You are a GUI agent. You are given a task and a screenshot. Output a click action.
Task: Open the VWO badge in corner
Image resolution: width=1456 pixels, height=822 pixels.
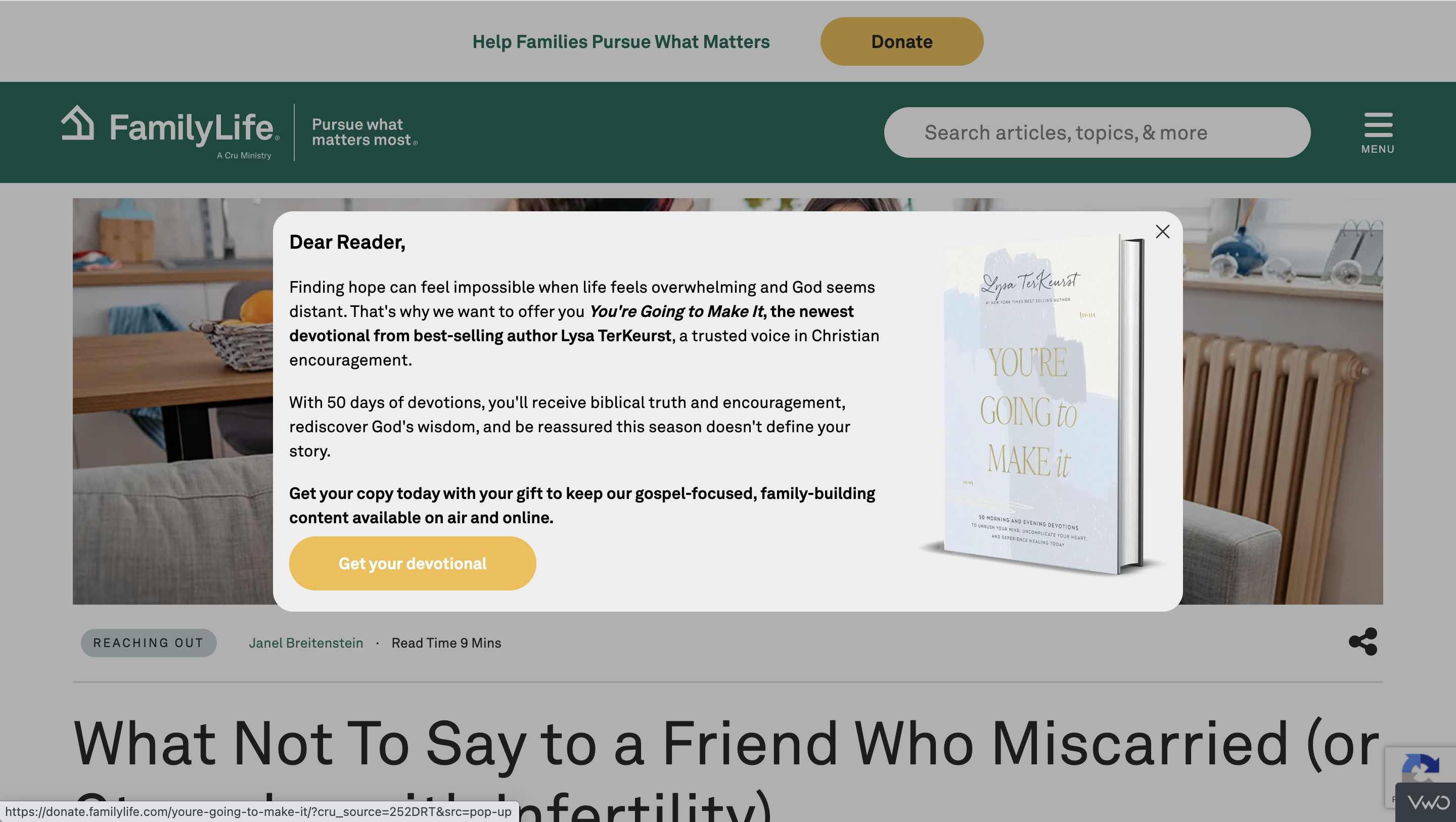pyautogui.click(x=1428, y=802)
